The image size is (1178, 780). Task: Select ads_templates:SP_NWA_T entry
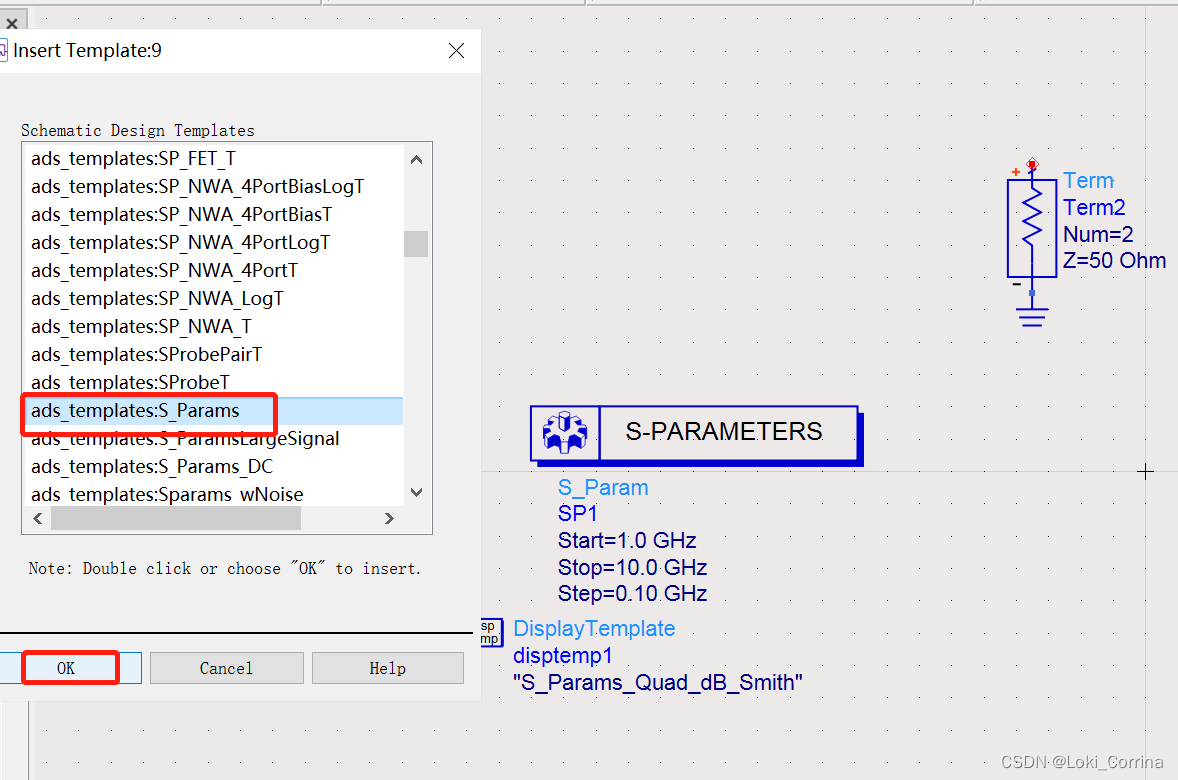[x=213, y=327]
